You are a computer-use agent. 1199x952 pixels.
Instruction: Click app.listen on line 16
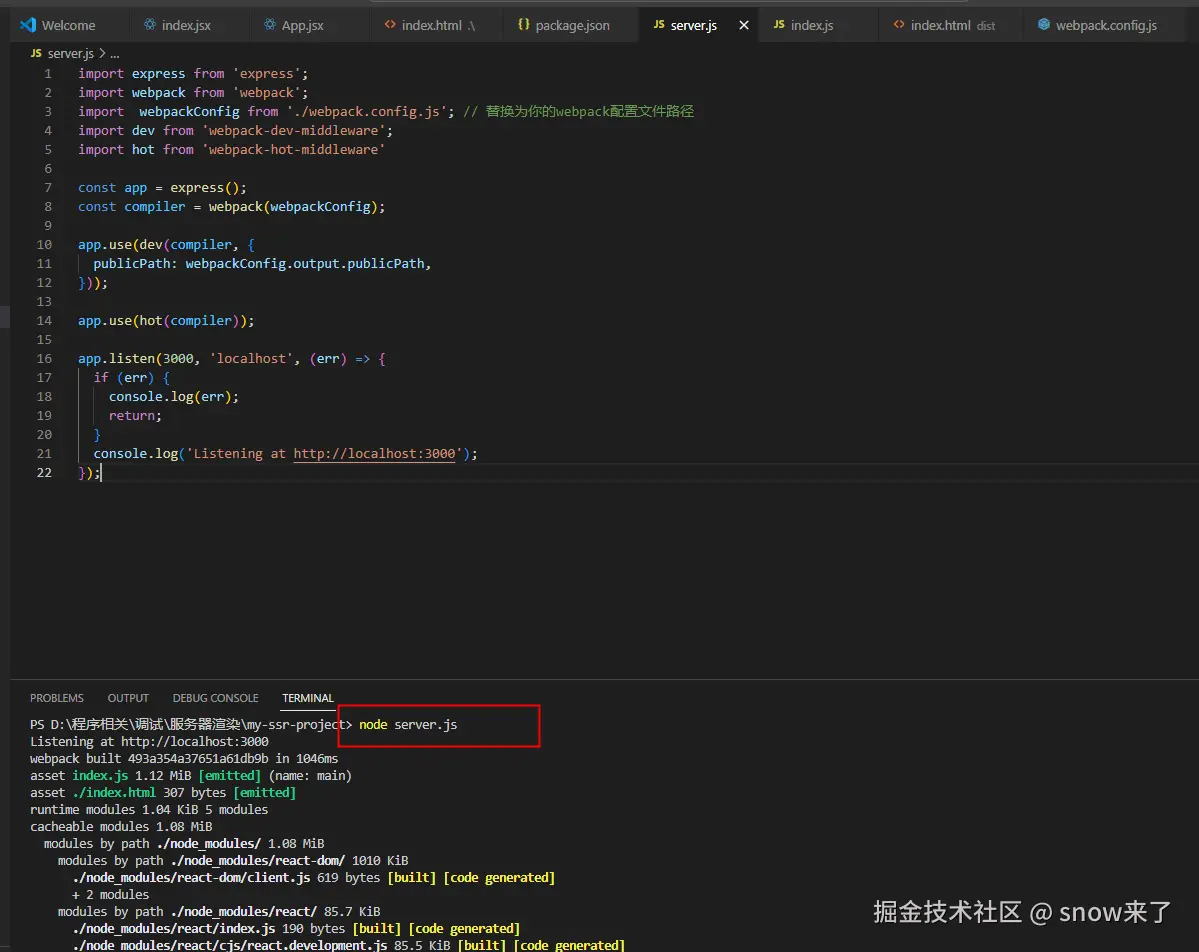pyautogui.click(x=116, y=359)
